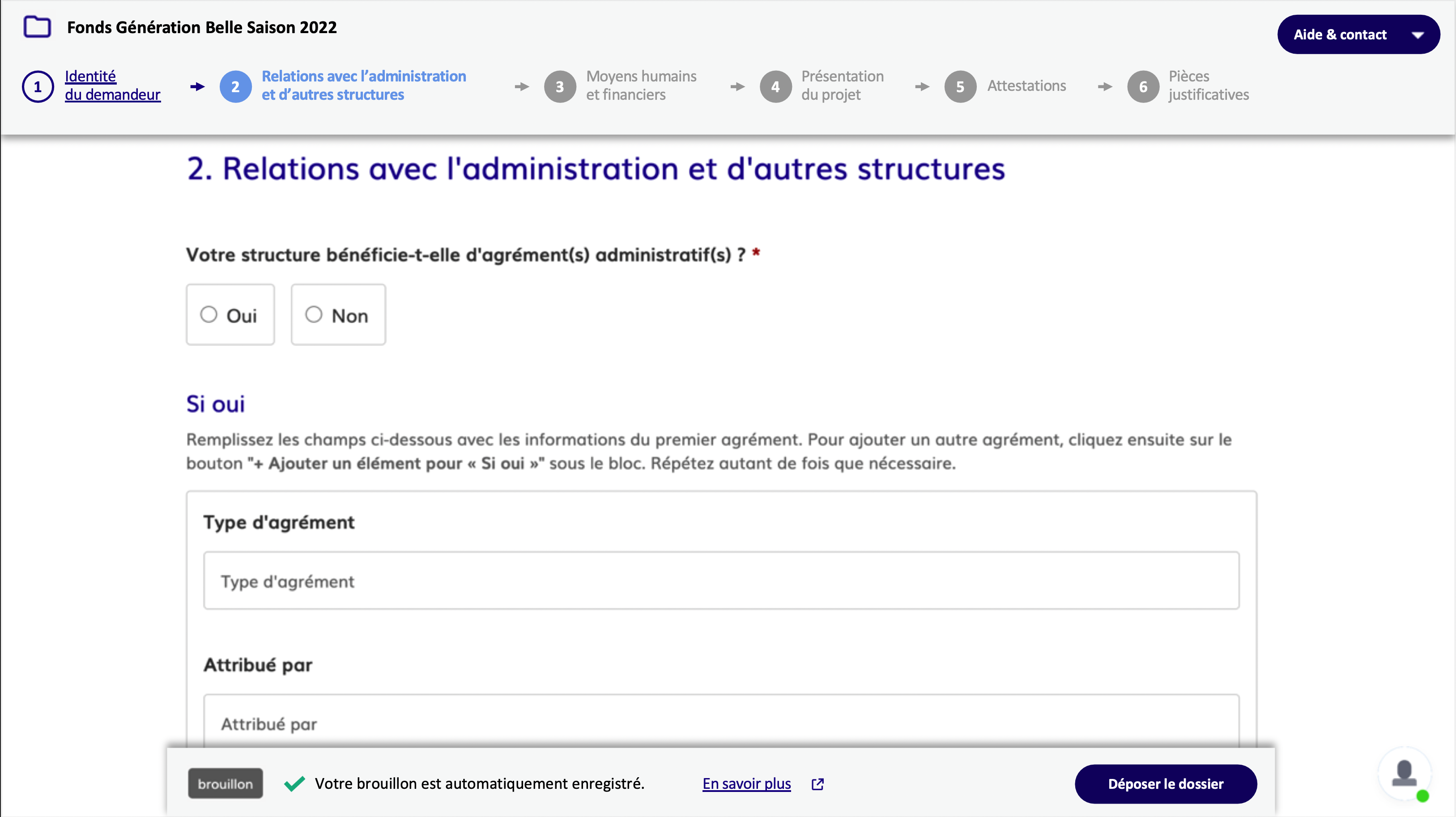
Task: Click the step 6 Pièces justificatives circle
Action: pyautogui.click(x=1143, y=86)
